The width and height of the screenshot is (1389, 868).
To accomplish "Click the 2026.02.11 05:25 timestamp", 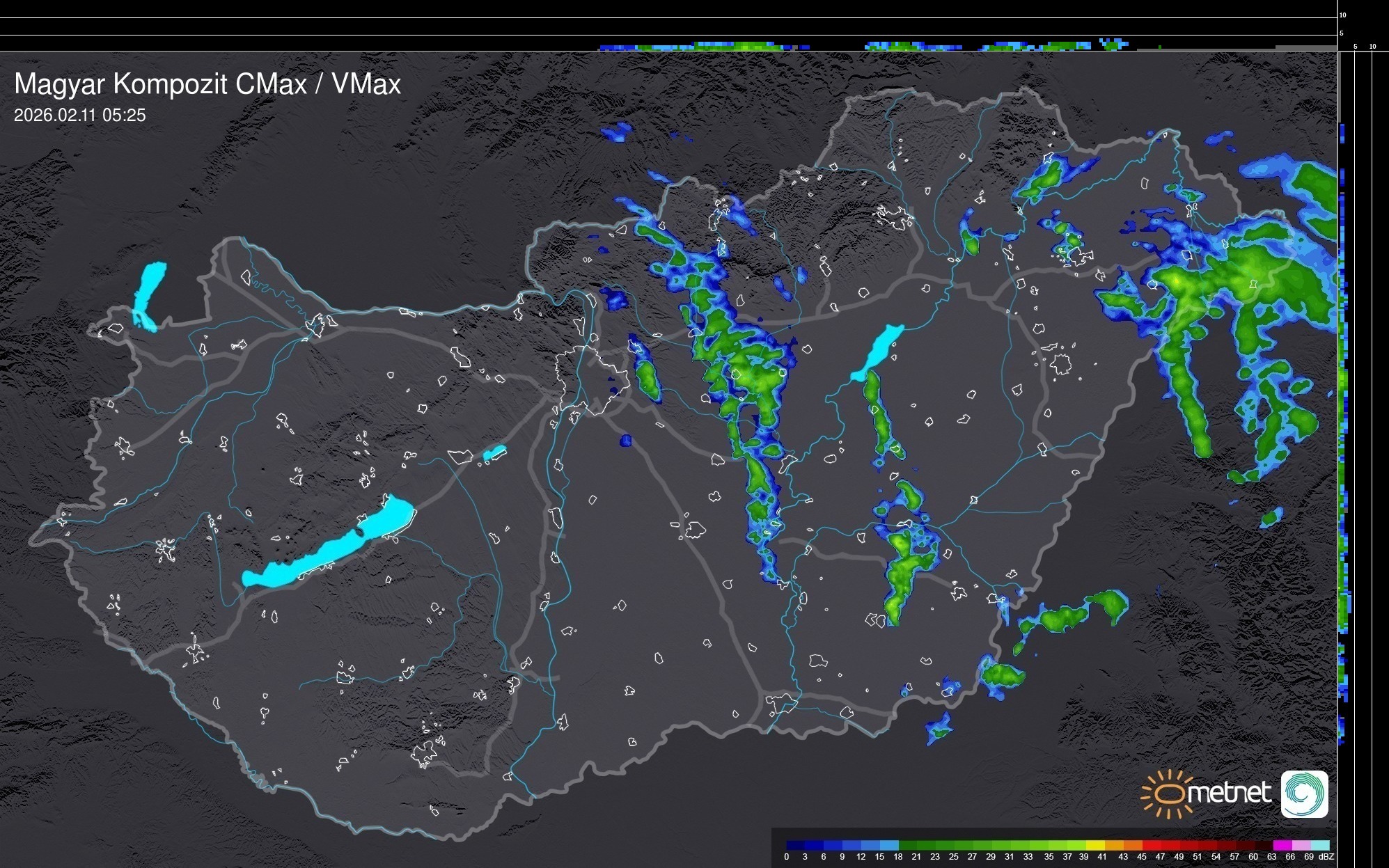I will pos(79,116).
